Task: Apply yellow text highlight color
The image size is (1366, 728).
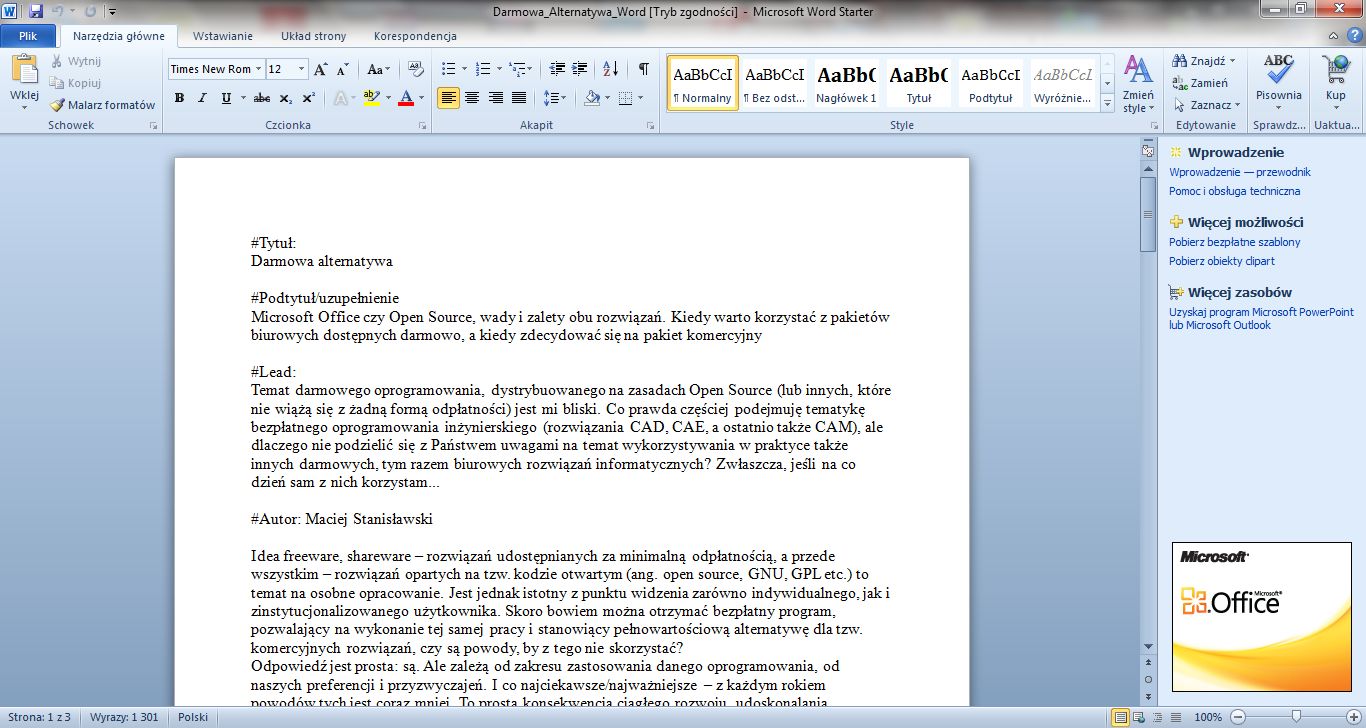Action: 371,98
